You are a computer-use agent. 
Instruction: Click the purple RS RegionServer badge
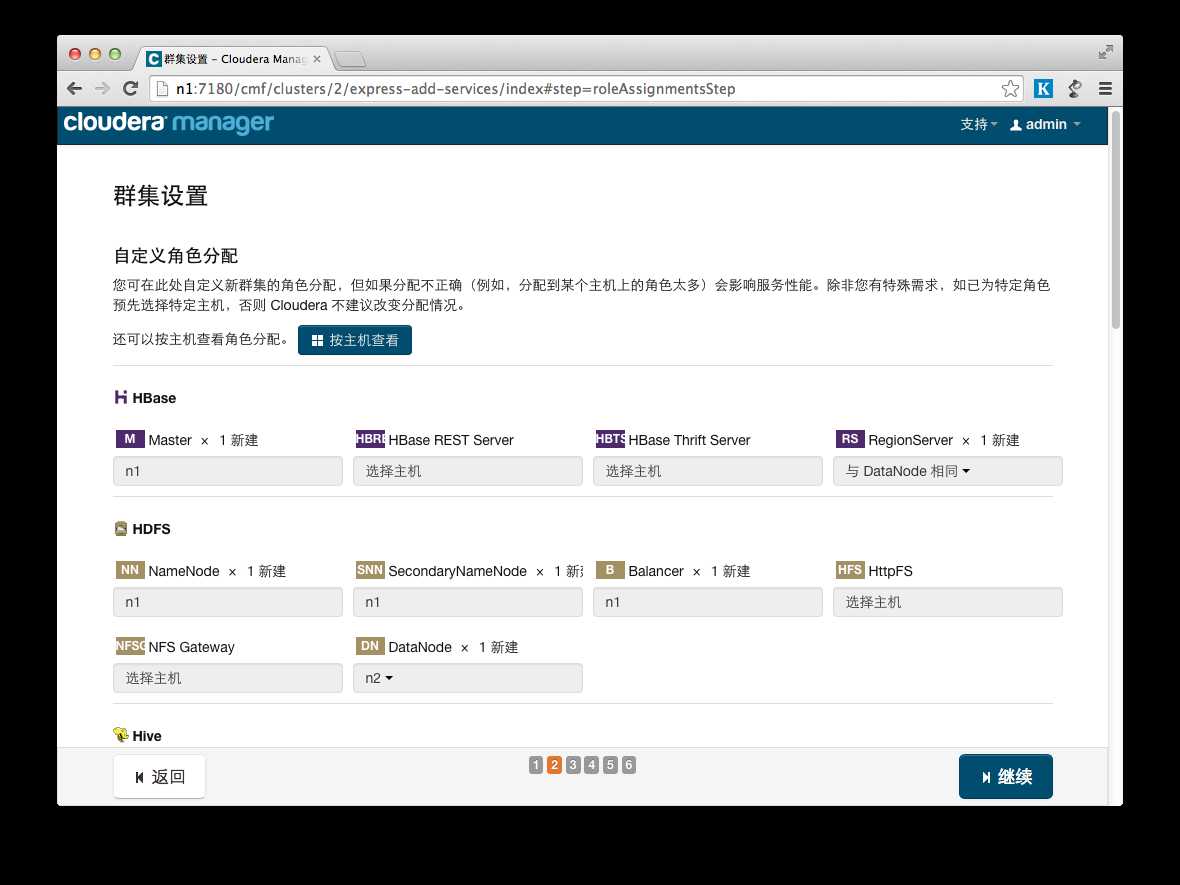(x=850, y=439)
